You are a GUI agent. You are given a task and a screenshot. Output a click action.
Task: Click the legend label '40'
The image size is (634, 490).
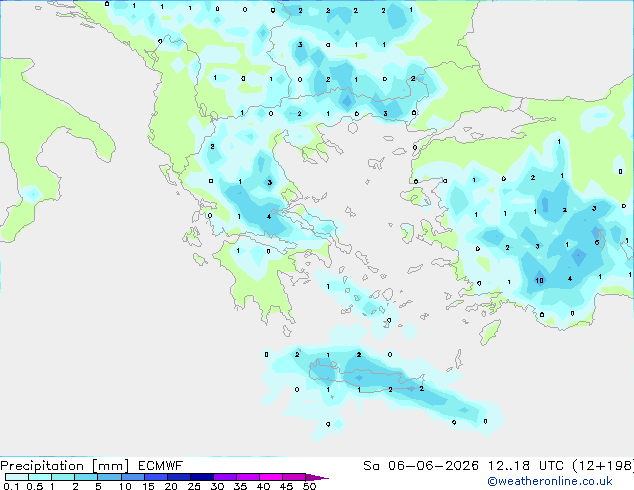pyautogui.click(x=263, y=486)
